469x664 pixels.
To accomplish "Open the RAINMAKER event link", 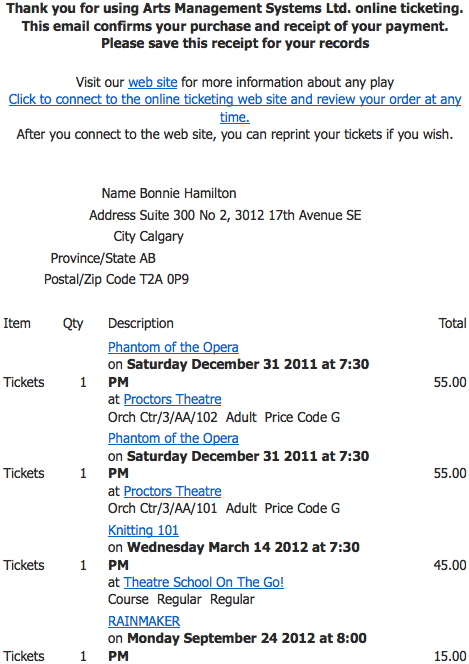I will point(144,621).
